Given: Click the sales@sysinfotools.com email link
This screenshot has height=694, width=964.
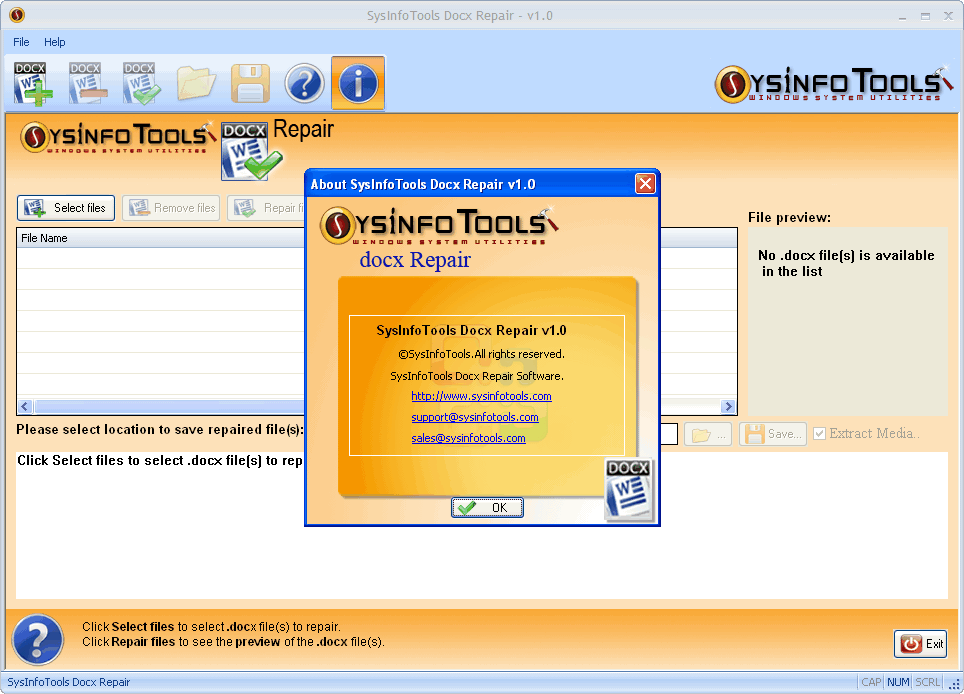Looking at the screenshot, I should 468,438.
